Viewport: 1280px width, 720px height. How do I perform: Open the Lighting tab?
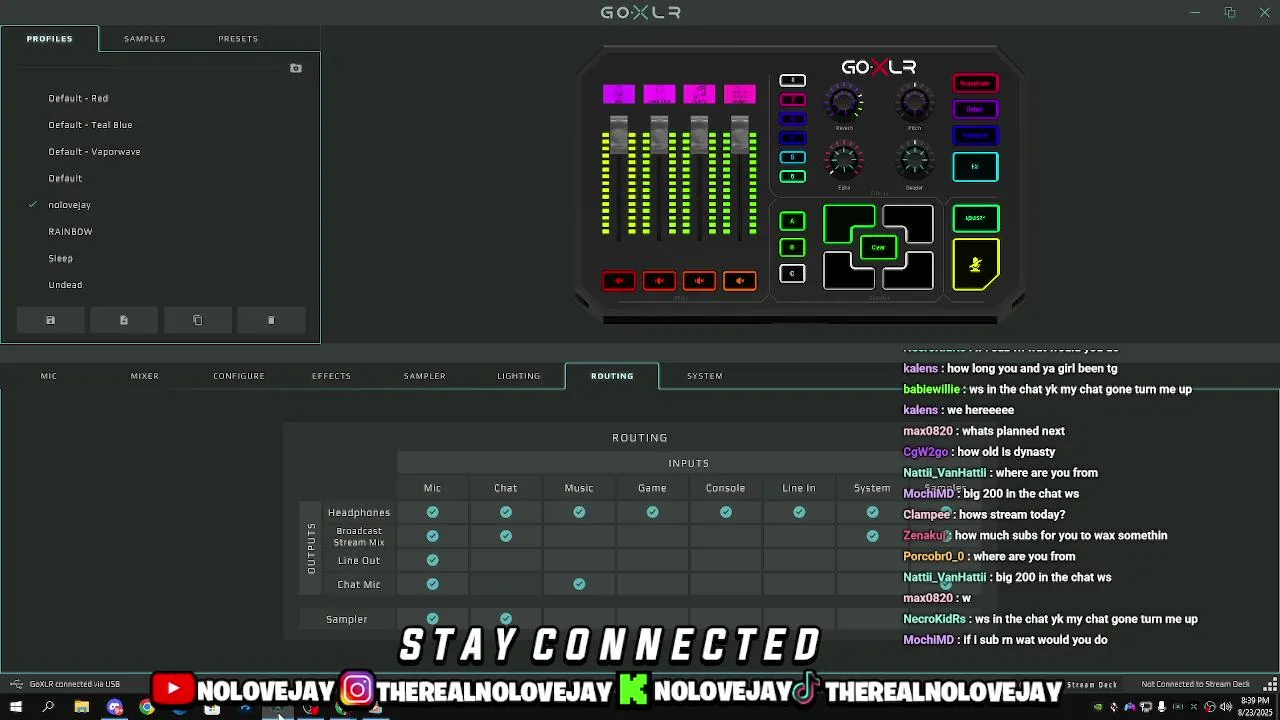point(519,376)
